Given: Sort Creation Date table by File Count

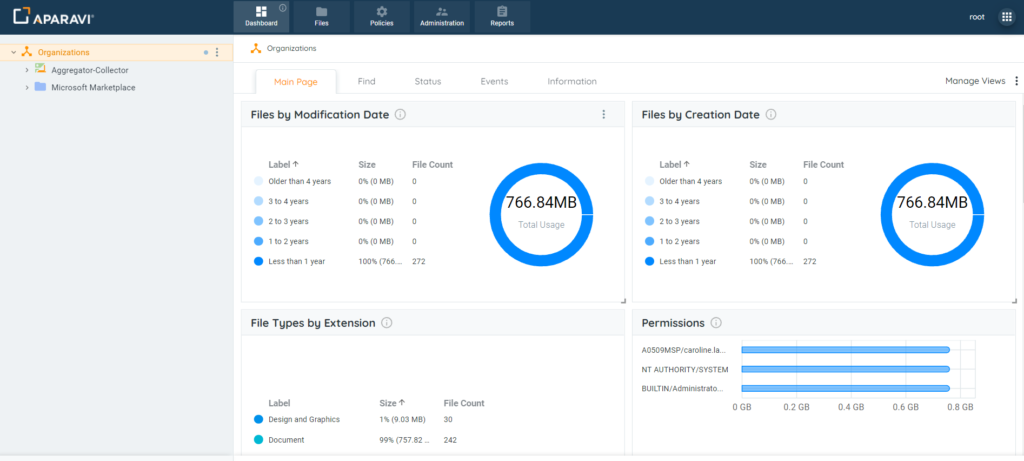Looking at the screenshot, I should 824,165.
